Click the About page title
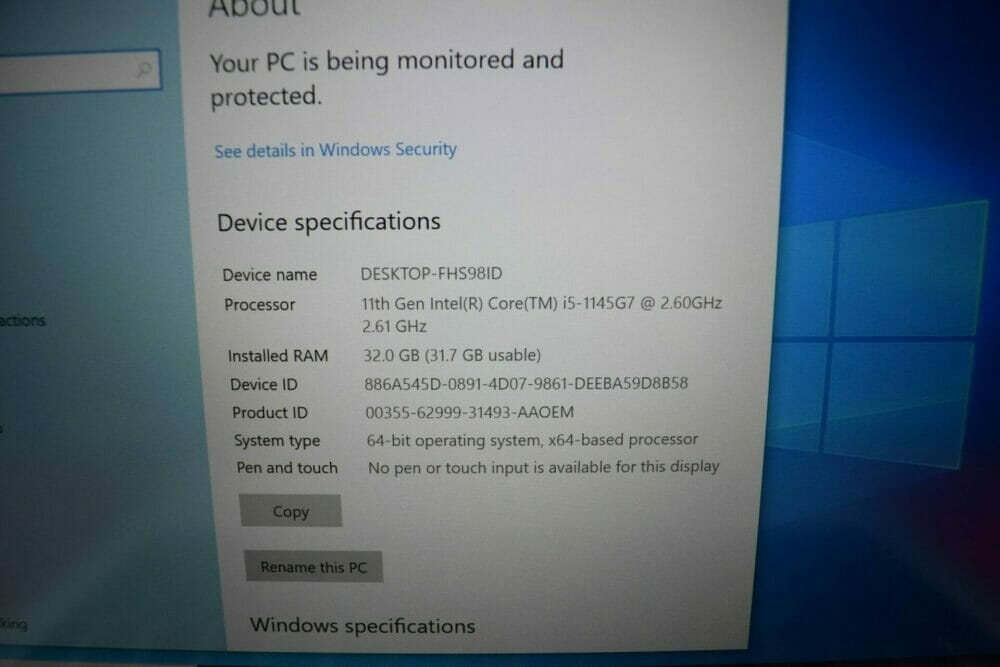Image resolution: width=1000 pixels, height=667 pixels. 254,8
